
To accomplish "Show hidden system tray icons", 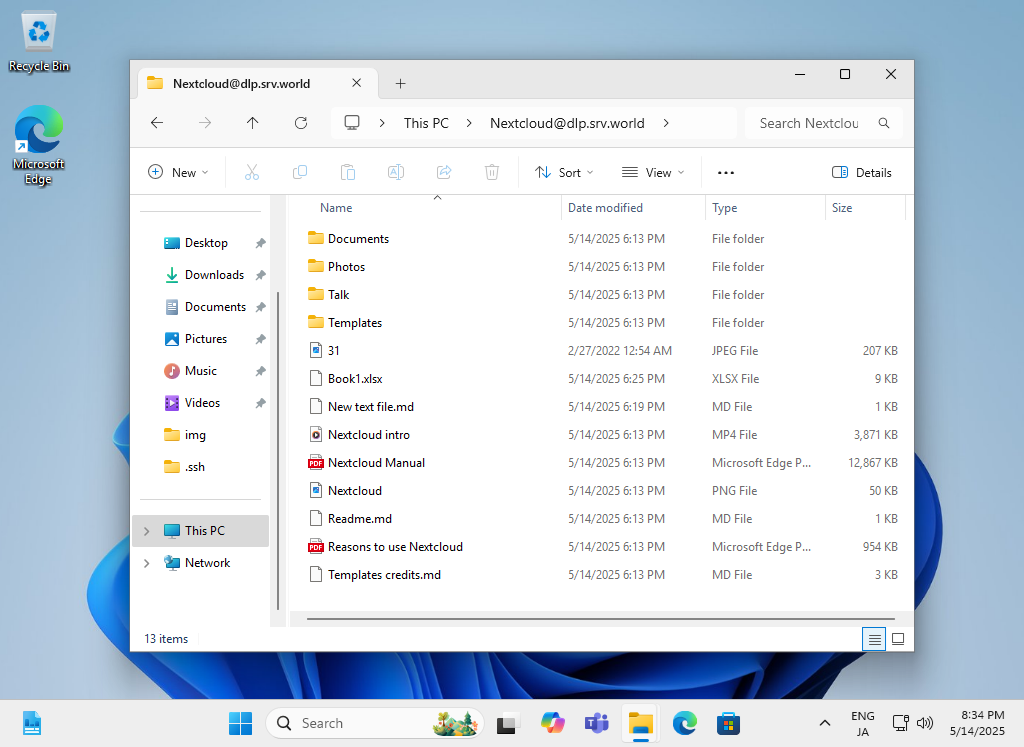I will coord(825,723).
